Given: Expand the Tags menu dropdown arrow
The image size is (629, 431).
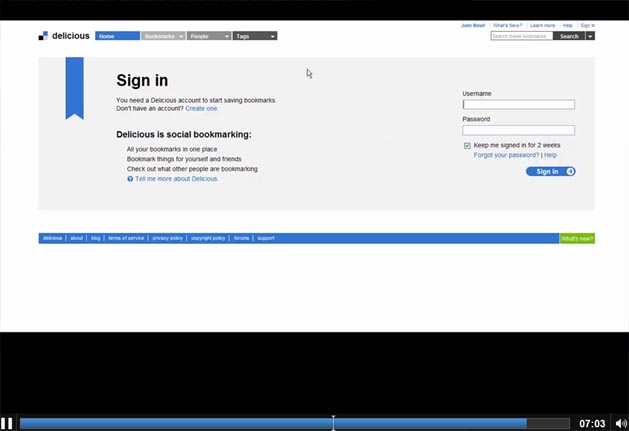Looking at the screenshot, I should (x=272, y=36).
